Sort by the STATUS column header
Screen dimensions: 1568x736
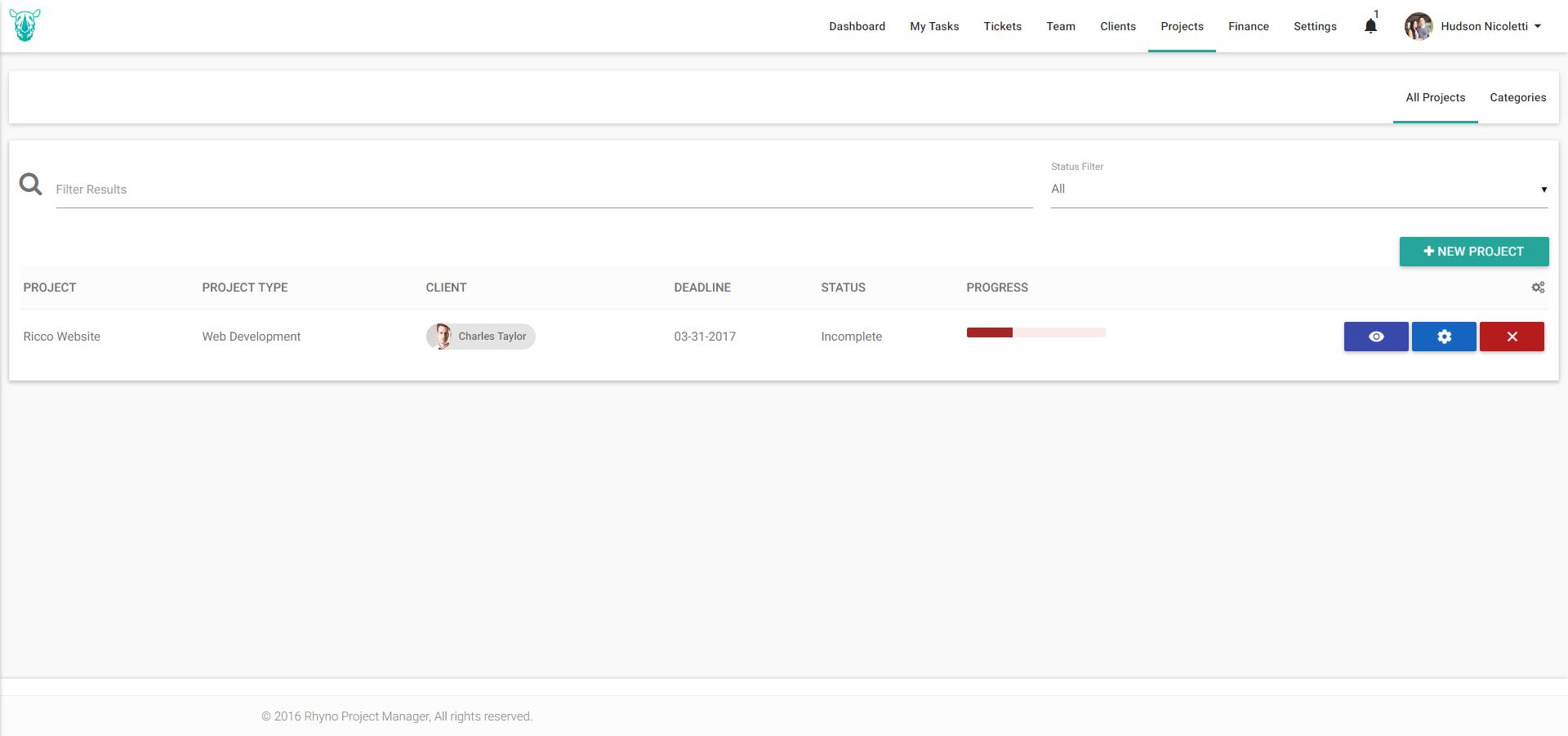(x=843, y=288)
